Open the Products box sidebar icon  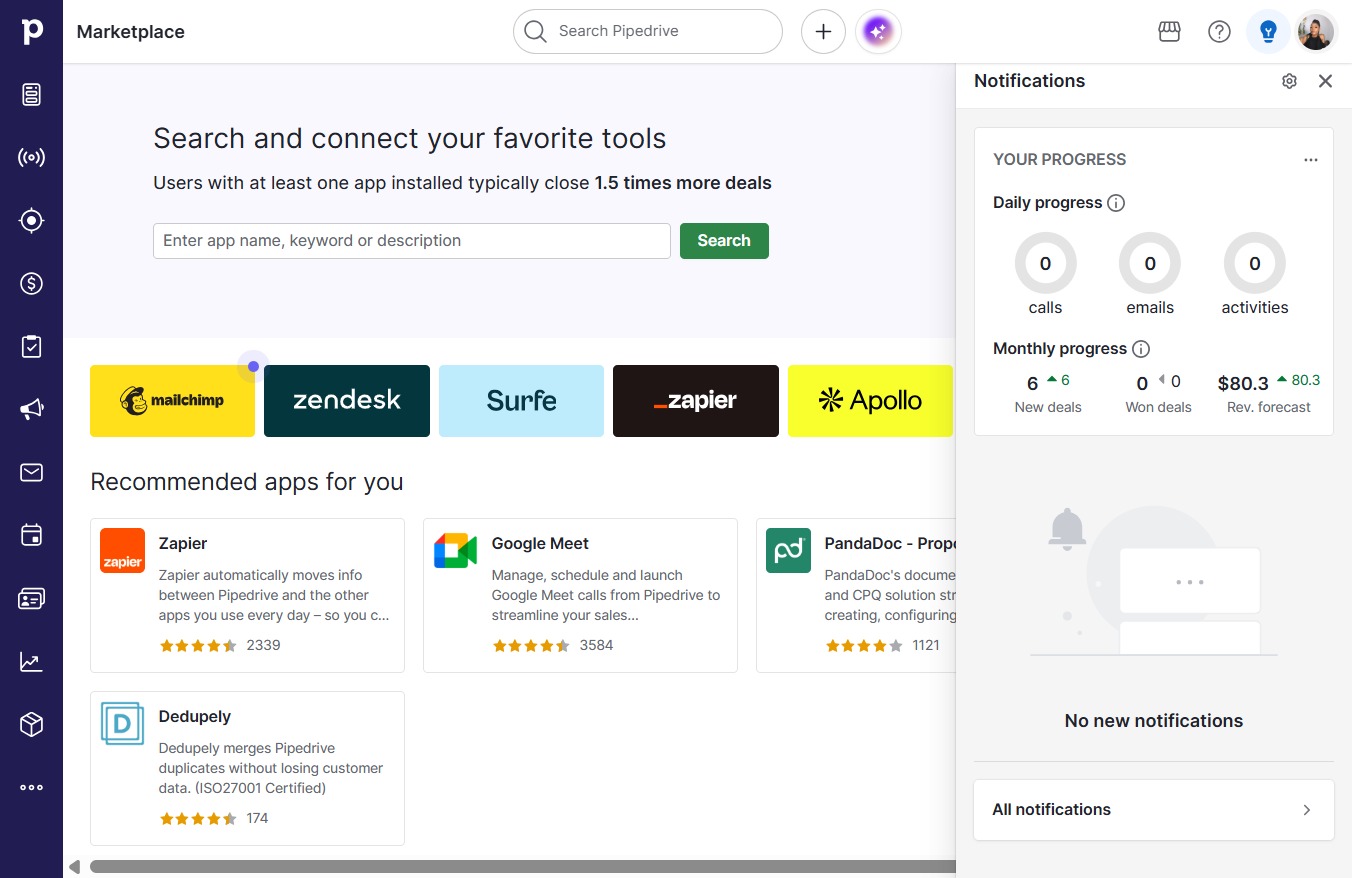pyautogui.click(x=32, y=725)
